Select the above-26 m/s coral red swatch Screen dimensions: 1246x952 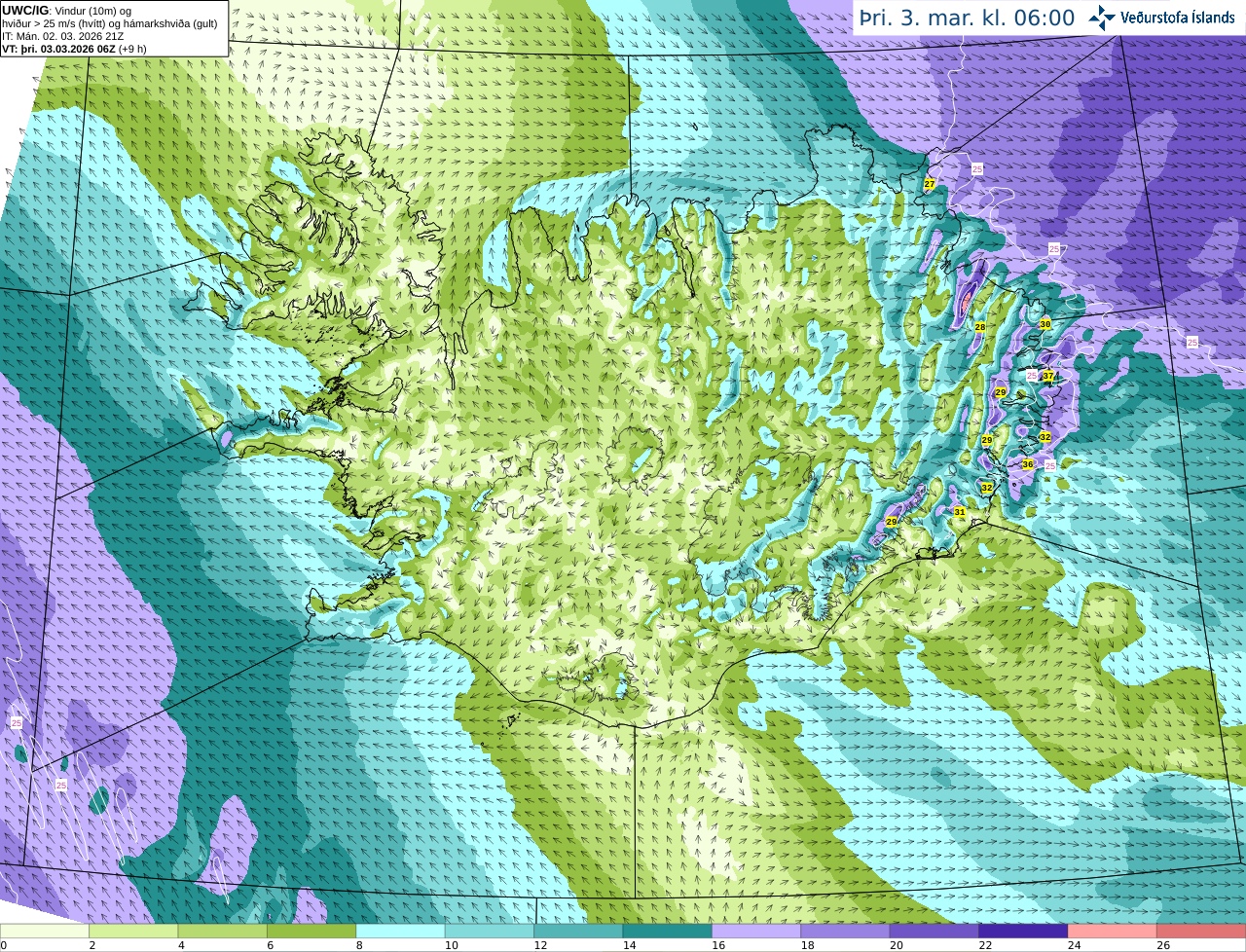pos(1201,931)
